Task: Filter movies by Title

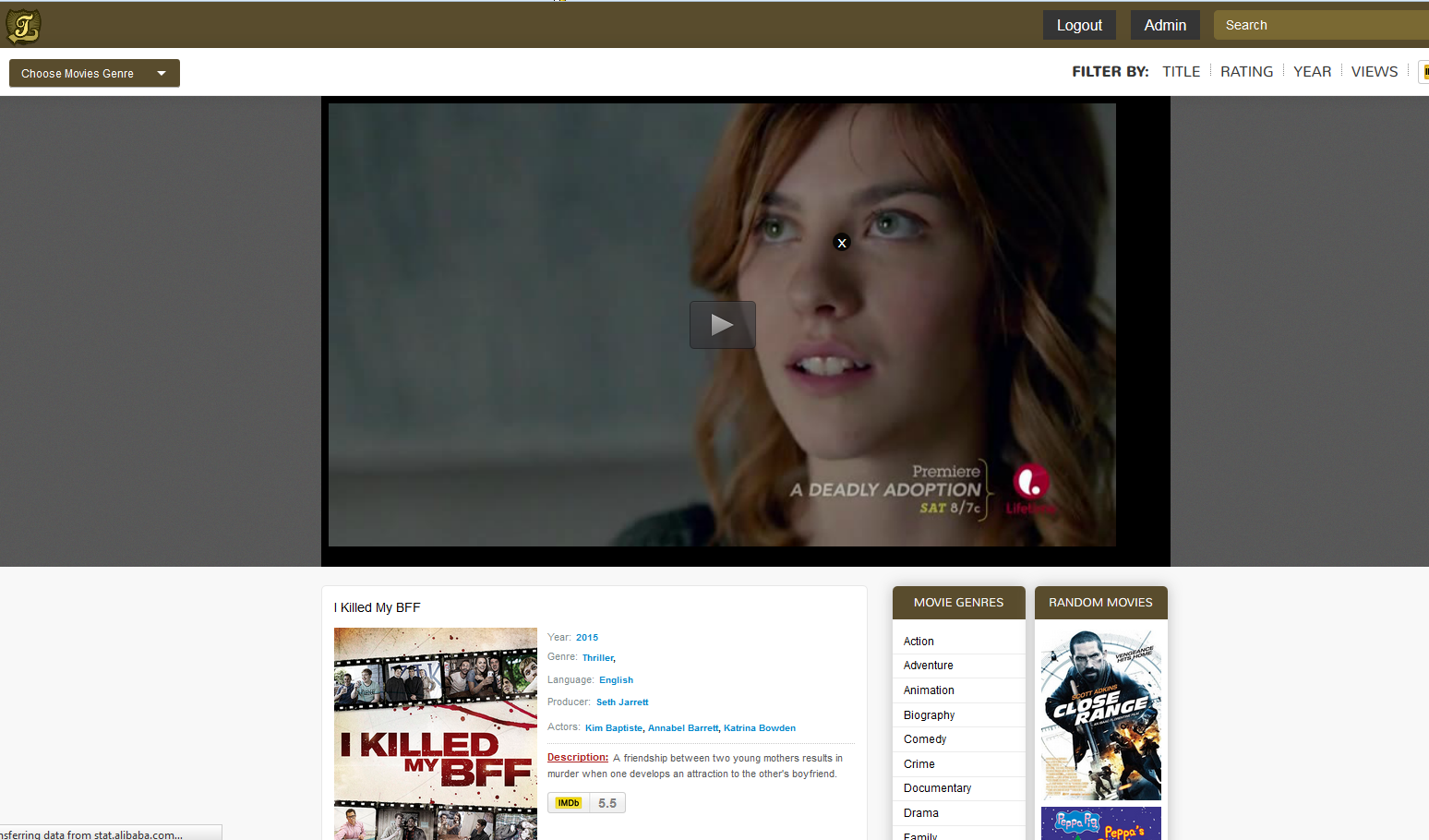Action: (x=1181, y=71)
